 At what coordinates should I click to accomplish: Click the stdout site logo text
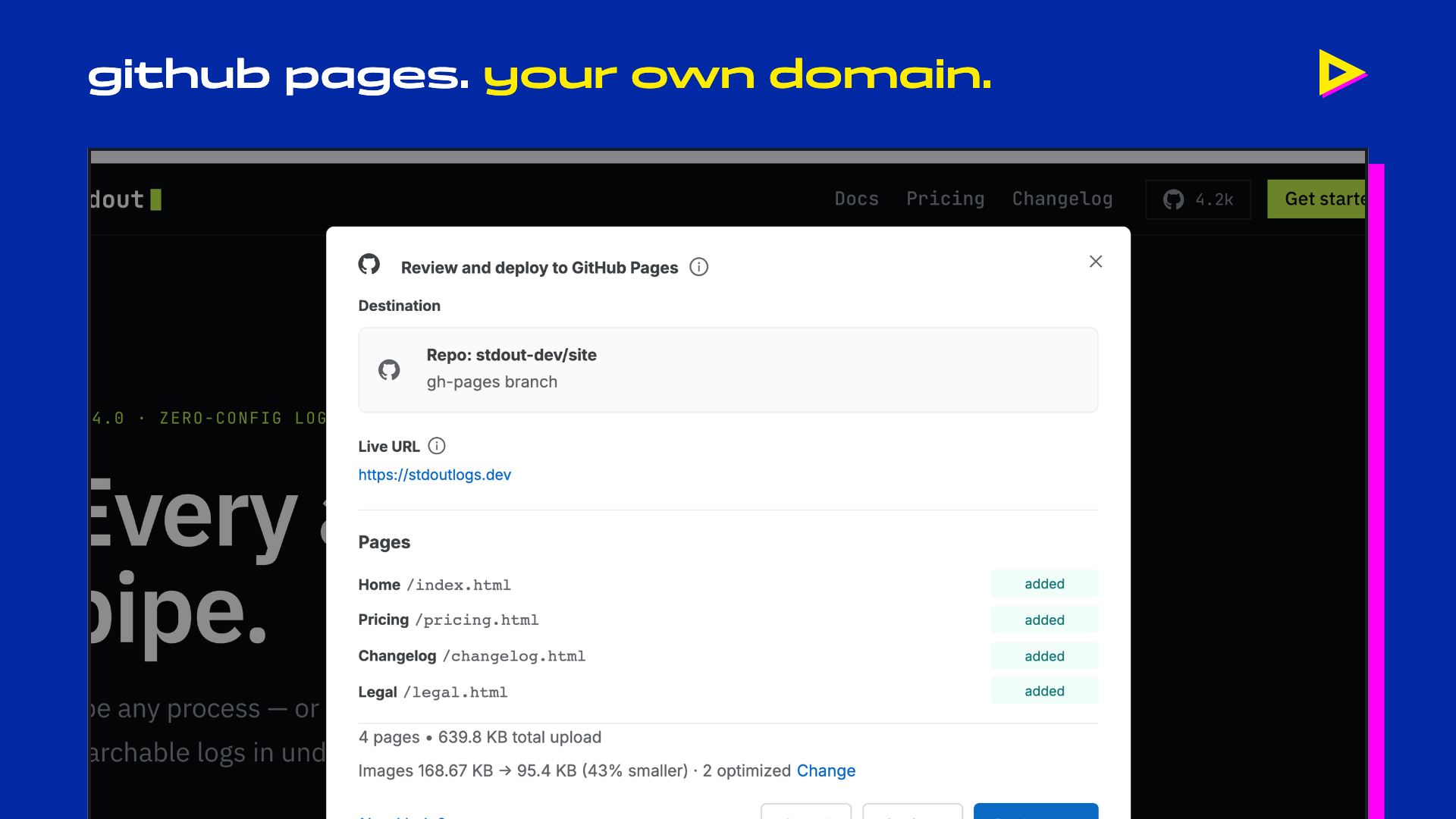pos(125,199)
